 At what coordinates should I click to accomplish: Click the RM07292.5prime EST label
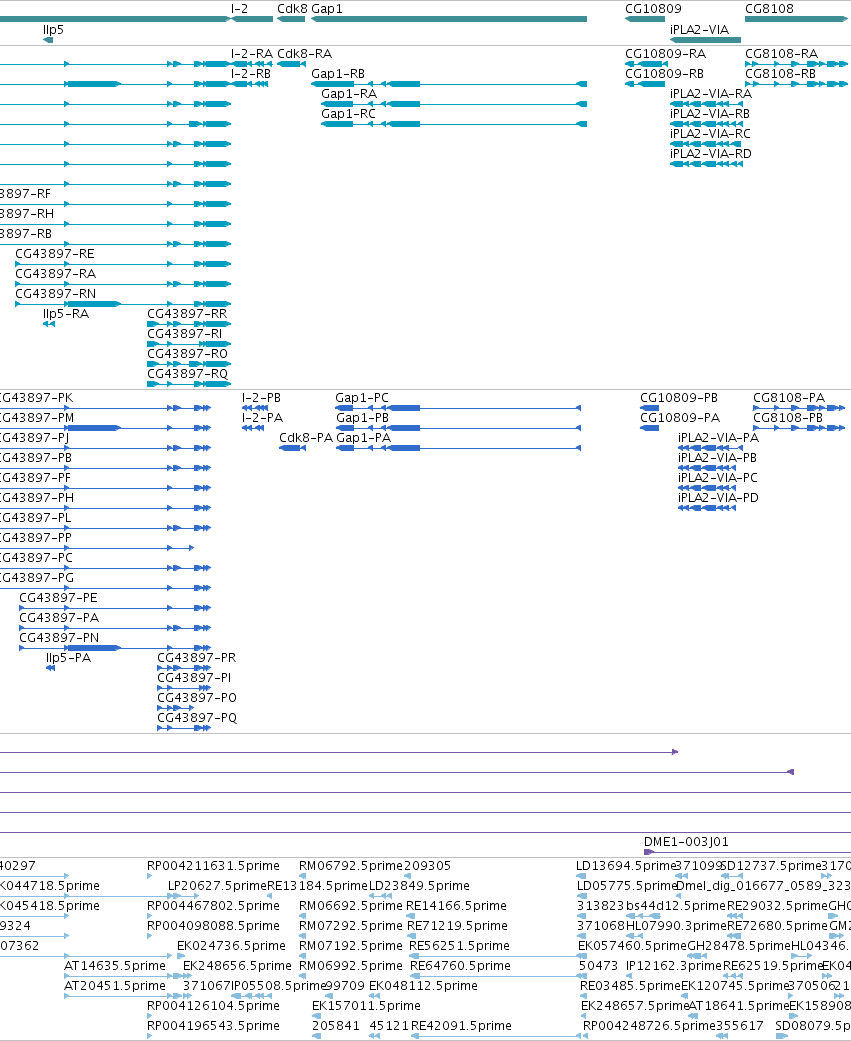pos(350,925)
